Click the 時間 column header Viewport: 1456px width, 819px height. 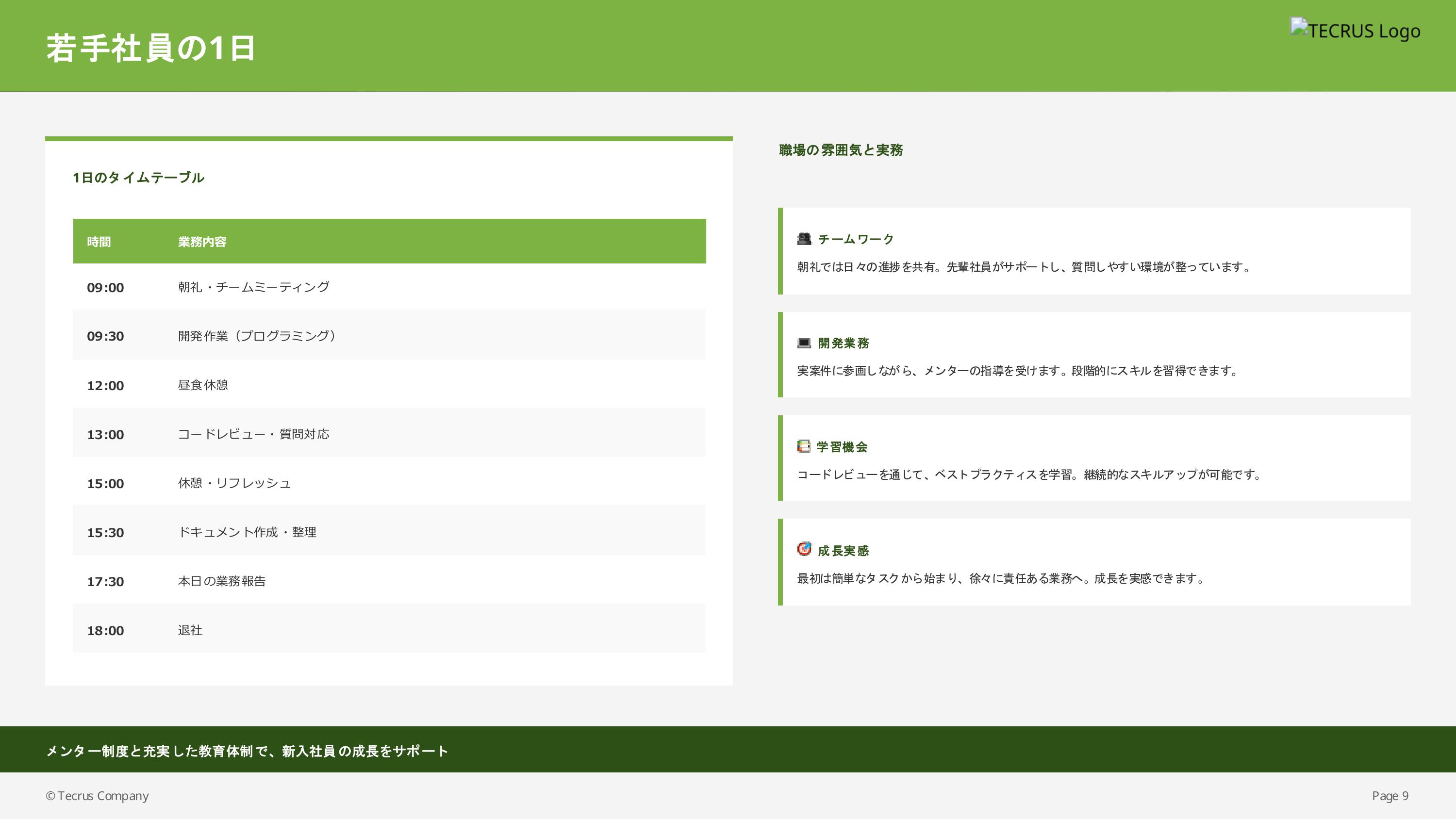pos(99,242)
